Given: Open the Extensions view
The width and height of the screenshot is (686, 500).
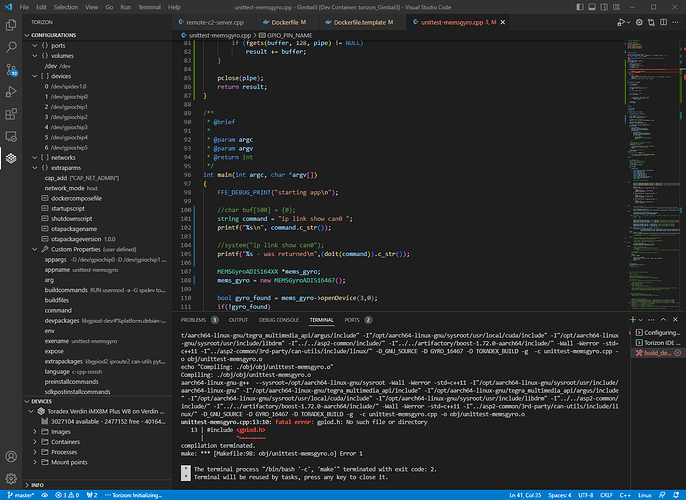Looking at the screenshot, I should click(11, 114).
